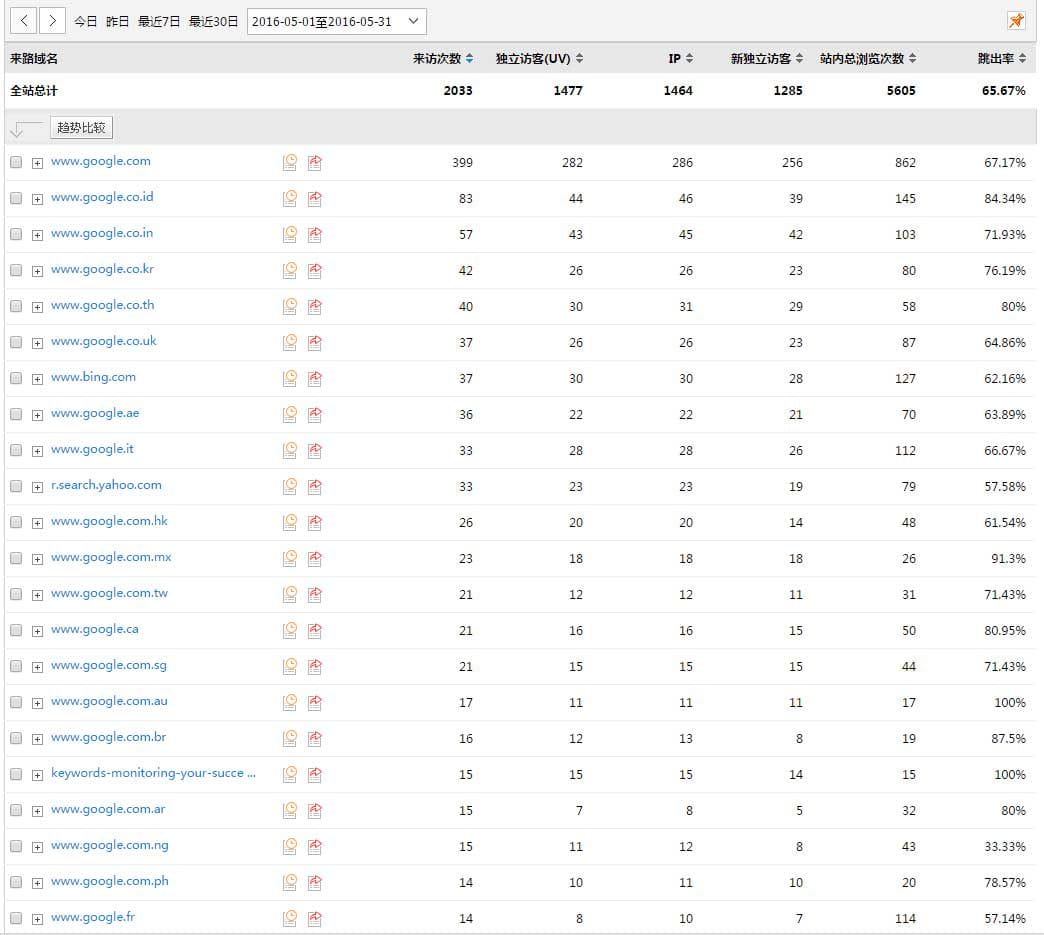The width and height of the screenshot is (1044, 935).
Task: Click the 趋势比较 button
Action: 81,127
